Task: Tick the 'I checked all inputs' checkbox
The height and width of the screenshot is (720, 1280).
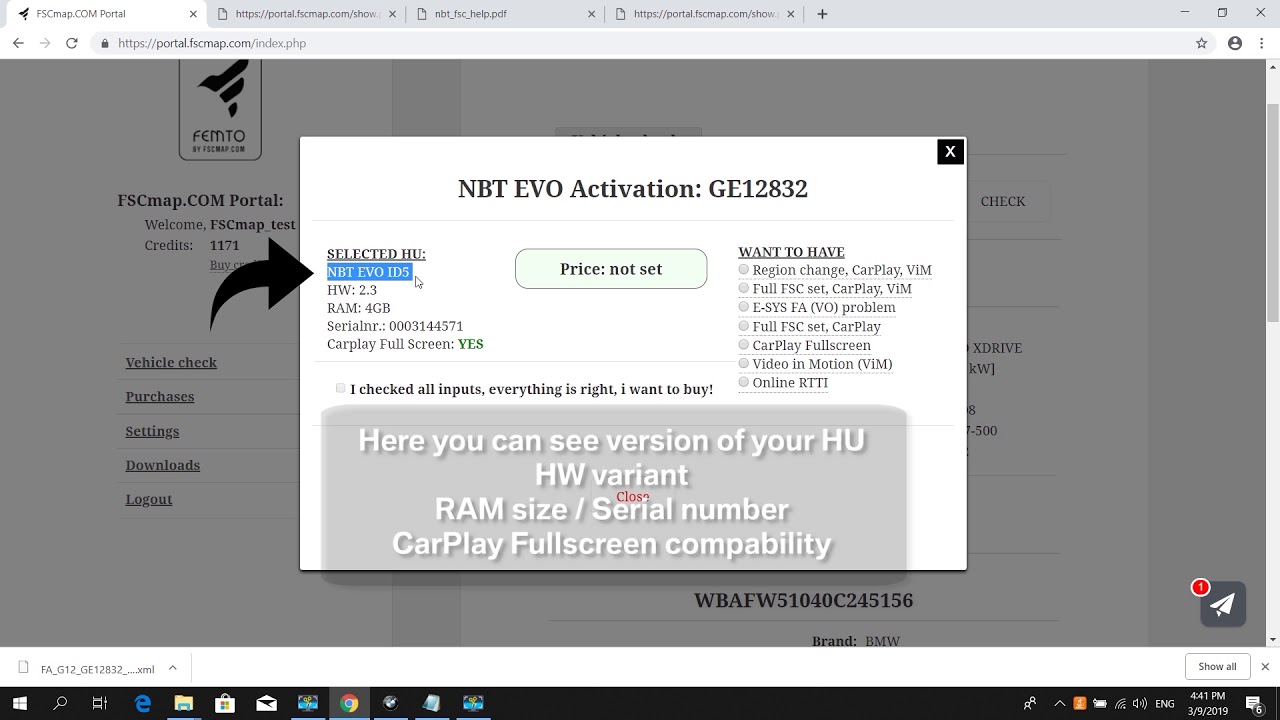Action: pyautogui.click(x=341, y=388)
